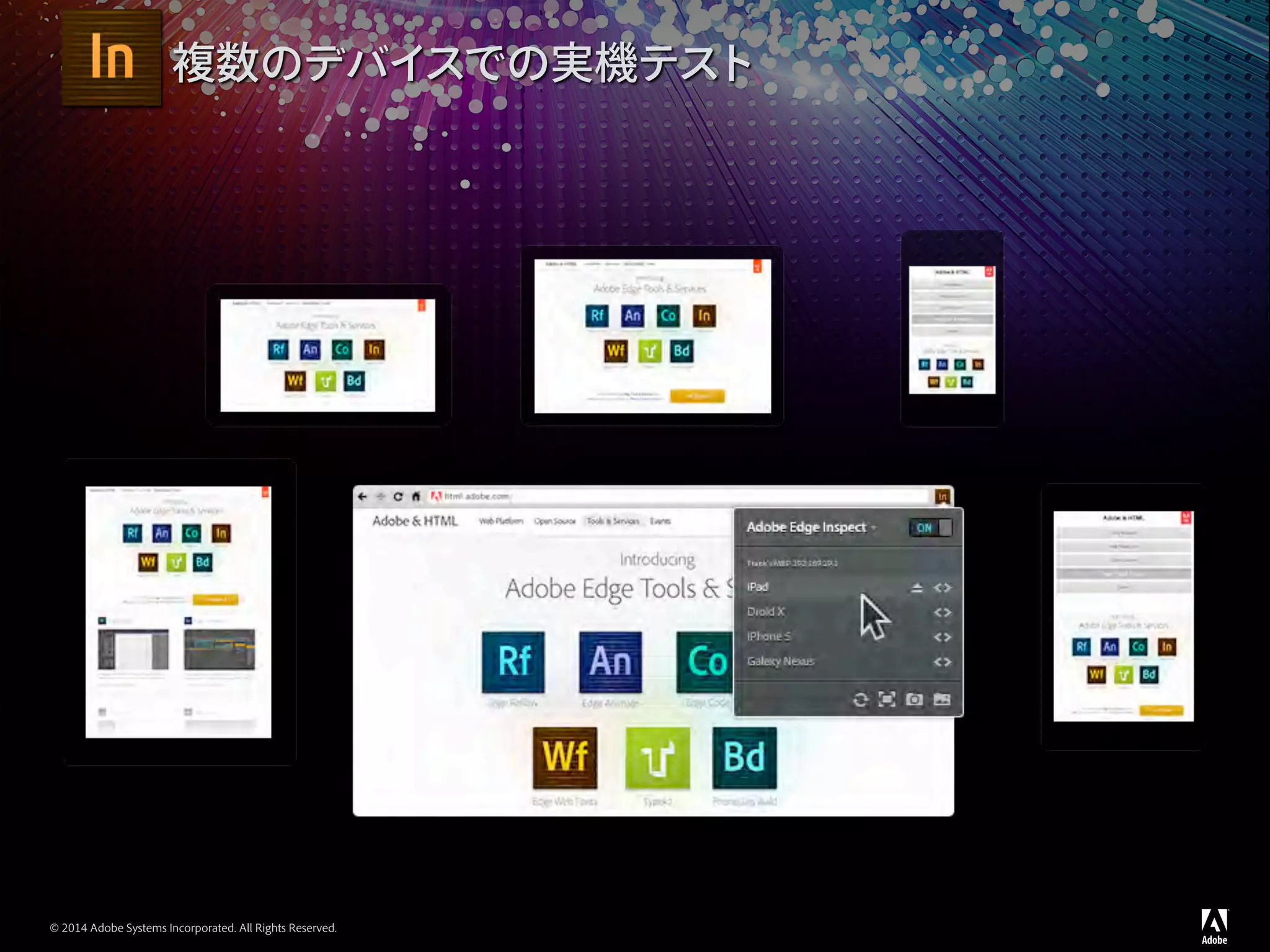
Task: Click the Adobe & HTML site logo
Action: click(x=415, y=521)
